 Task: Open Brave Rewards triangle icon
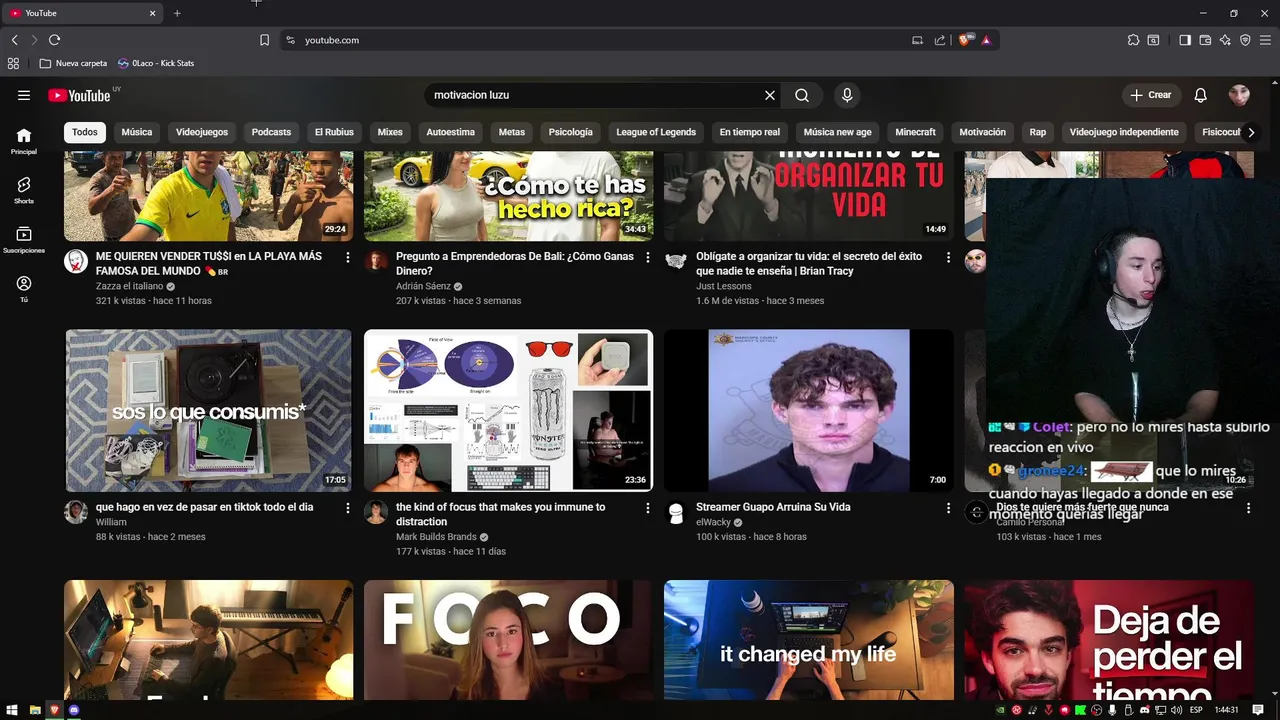click(x=986, y=40)
